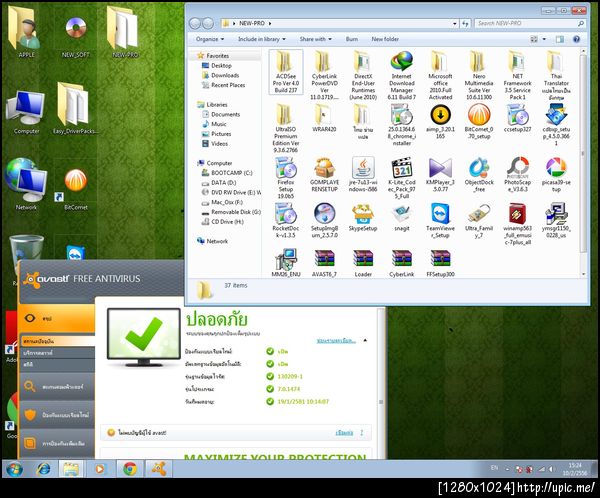Click avast details link beside no-account notice
The height and width of the screenshot is (498, 600).
pyautogui.click(x=344, y=433)
